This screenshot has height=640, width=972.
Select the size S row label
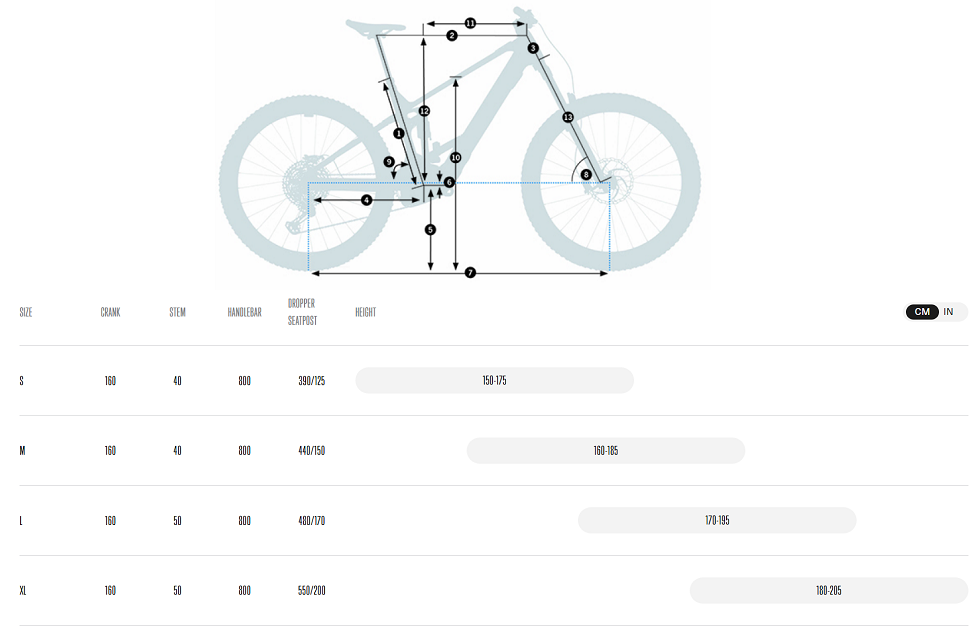[x=22, y=381]
